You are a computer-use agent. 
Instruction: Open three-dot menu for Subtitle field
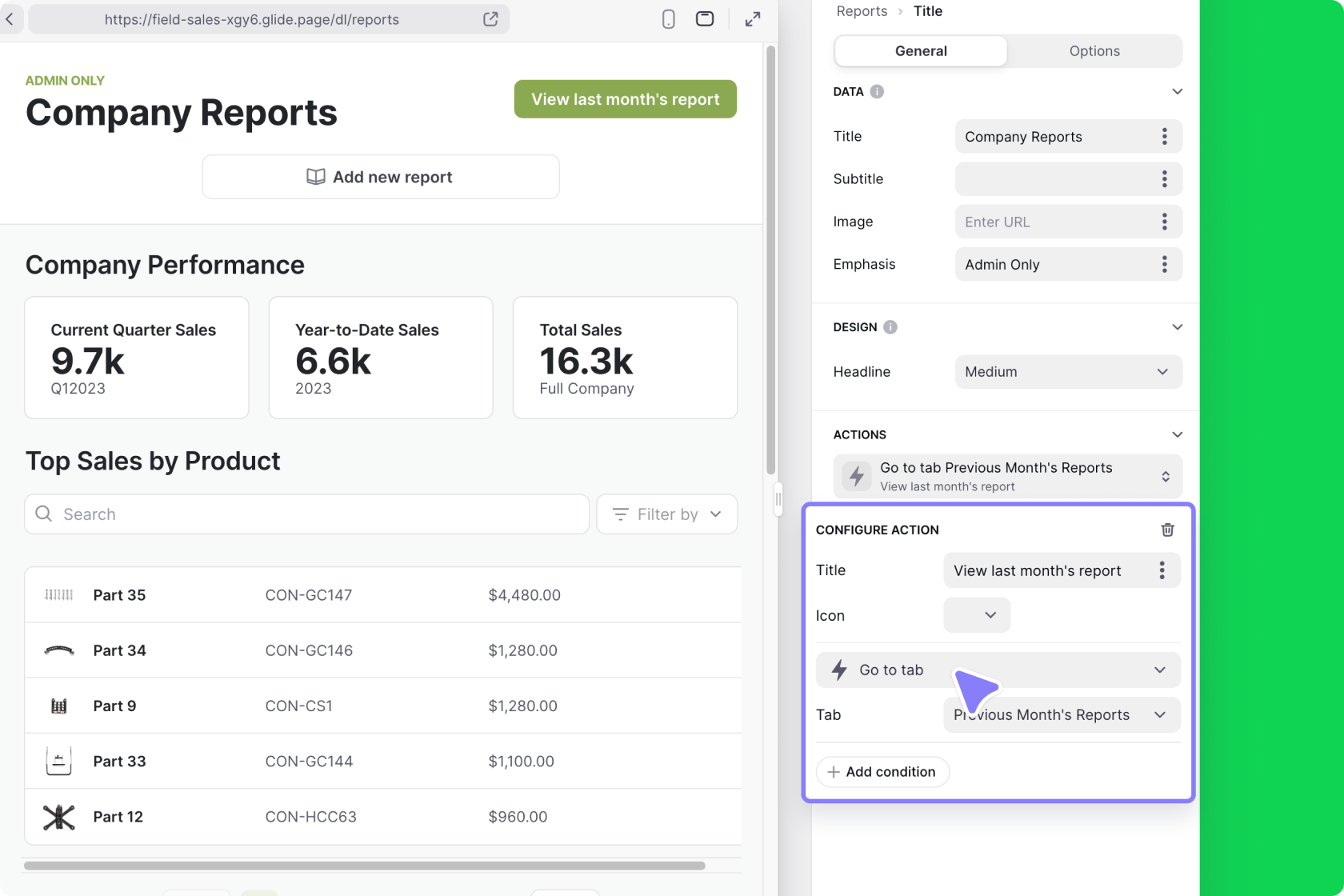pos(1164,179)
